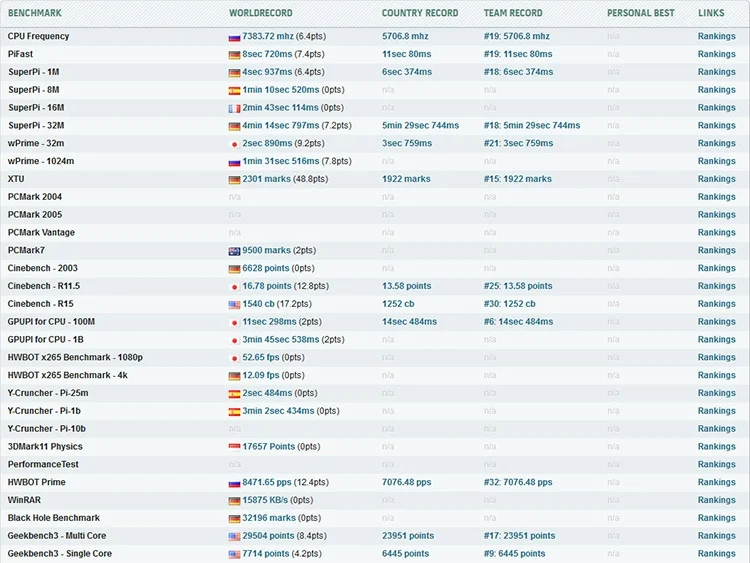750x563 pixels.
Task: Click the COUNTRY RECORD column header
Action: tap(420, 13)
